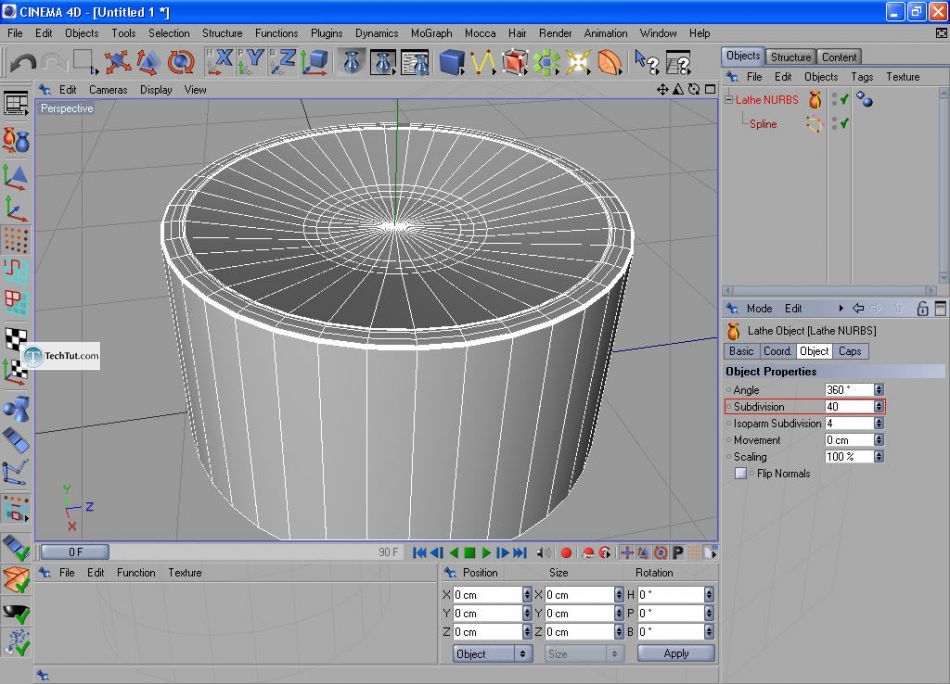Select the Scale tool in the toolbar
This screenshot has height=684, width=950.
click(148, 62)
